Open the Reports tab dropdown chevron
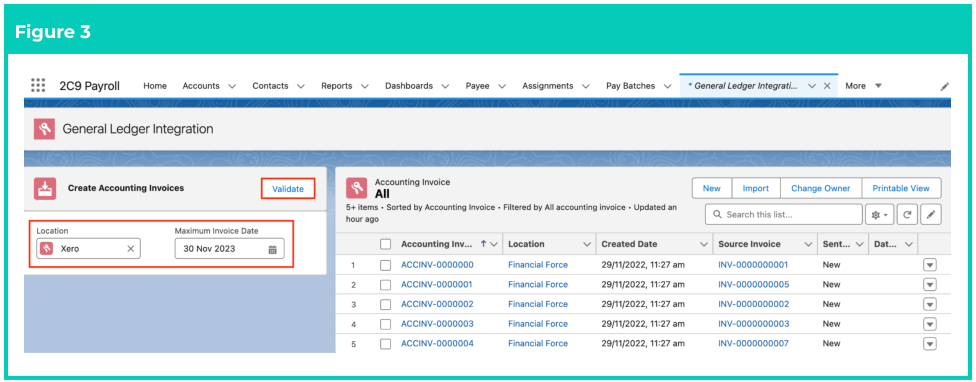976x382 pixels. pos(365,86)
